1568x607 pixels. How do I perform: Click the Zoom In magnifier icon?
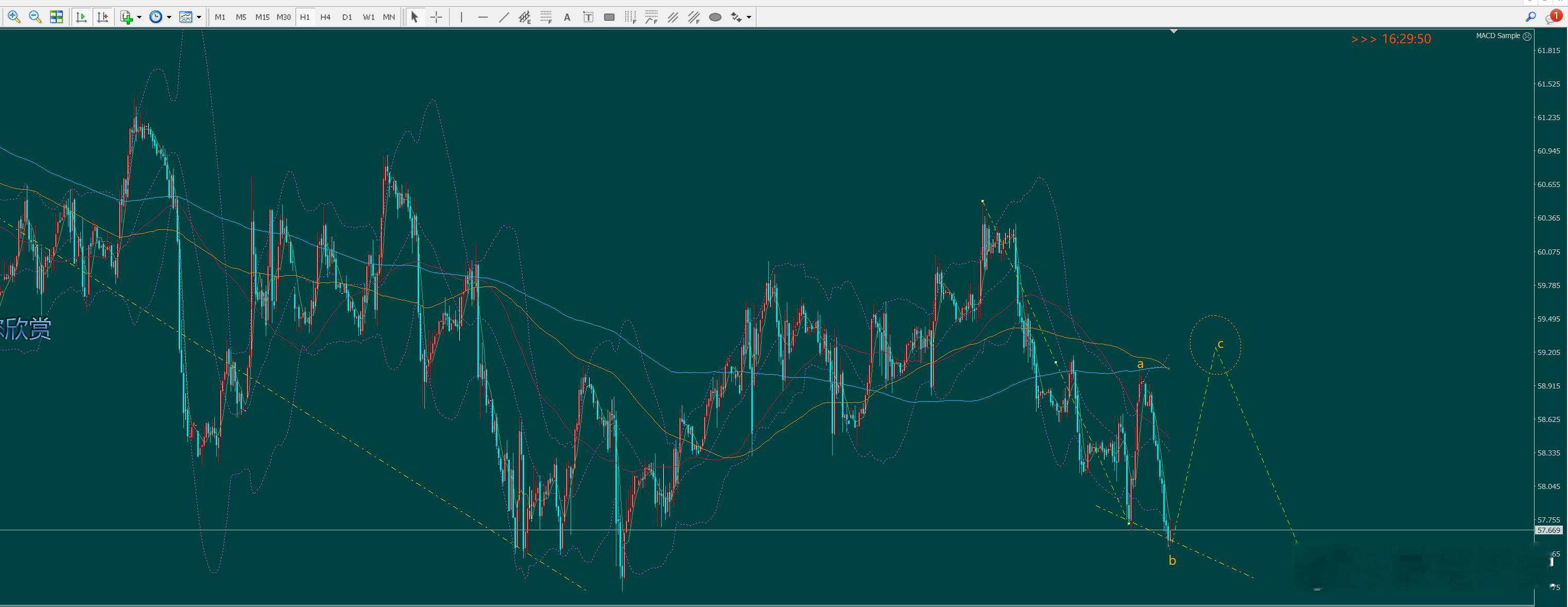coord(14,17)
